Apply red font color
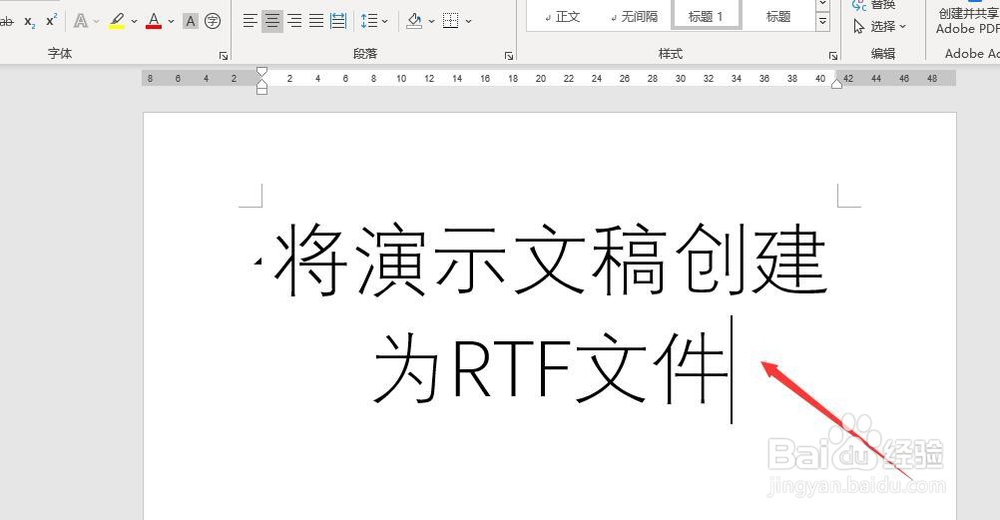 point(154,21)
